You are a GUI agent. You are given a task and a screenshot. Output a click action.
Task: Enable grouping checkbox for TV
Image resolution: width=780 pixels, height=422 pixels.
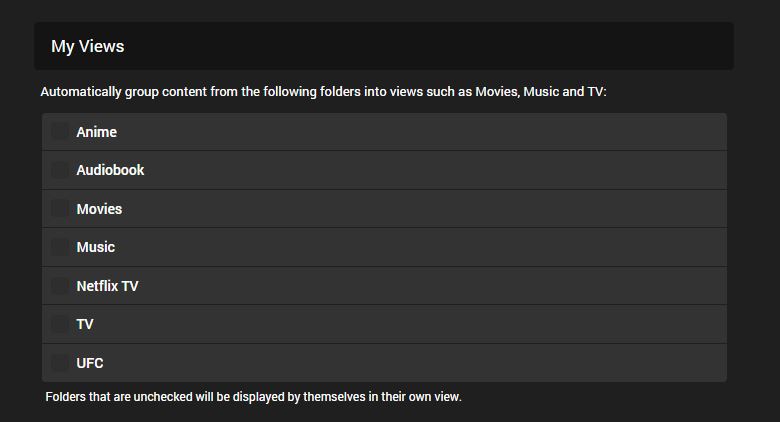[61, 324]
